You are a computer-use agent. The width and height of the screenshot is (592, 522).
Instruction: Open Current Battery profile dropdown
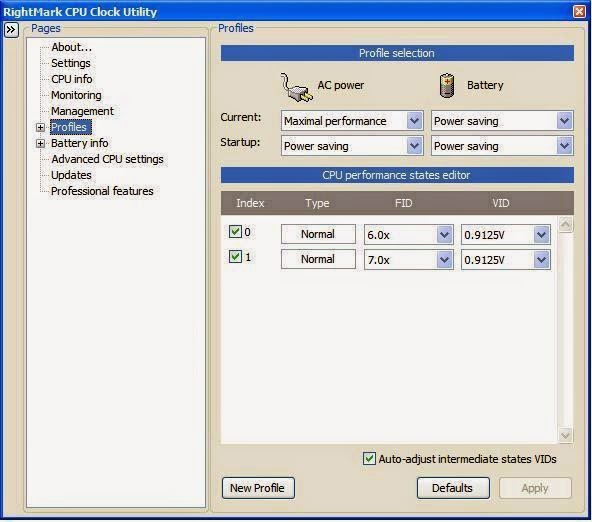pyautogui.click(x=564, y=121)
